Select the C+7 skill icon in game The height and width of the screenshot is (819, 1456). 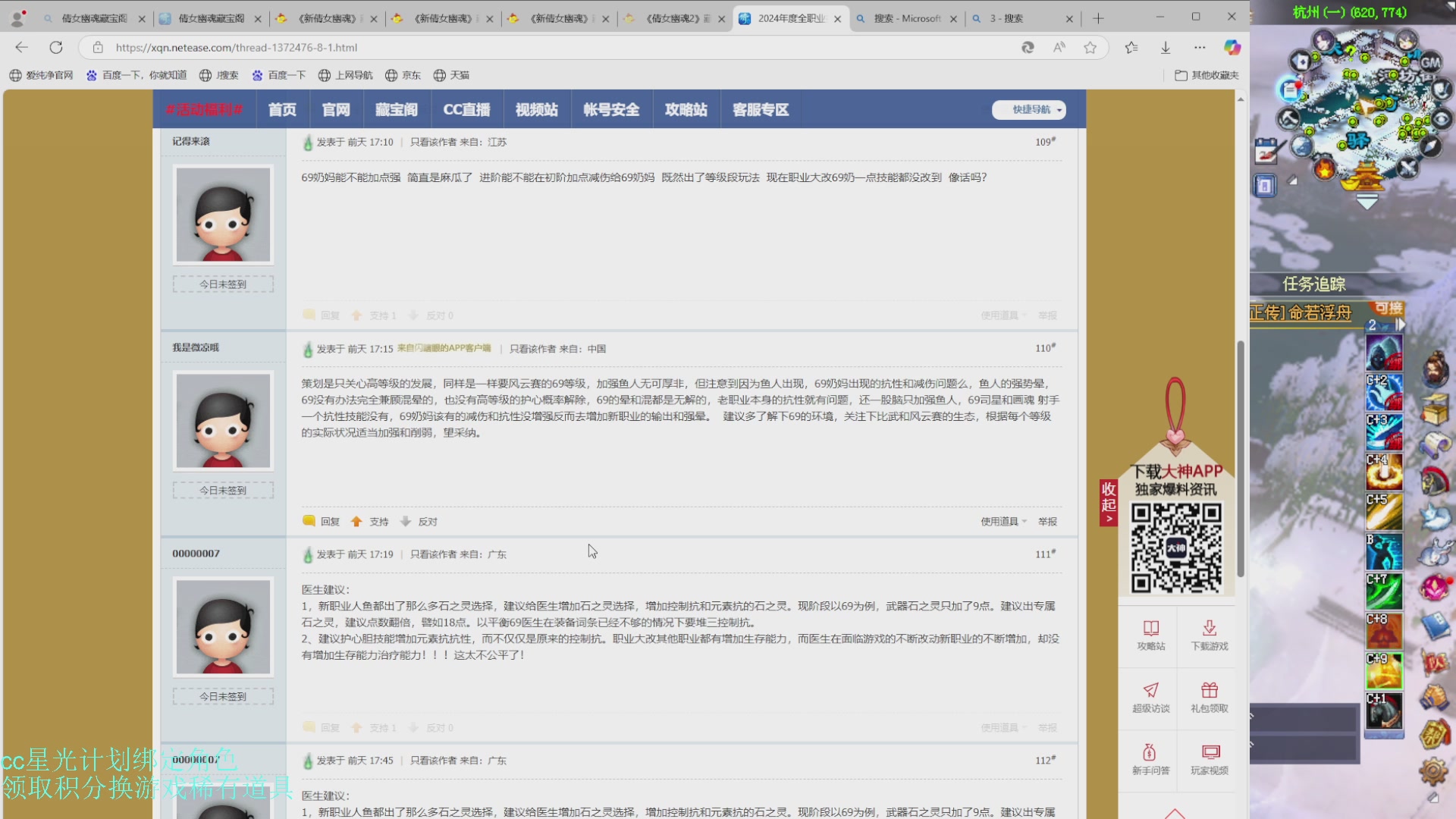click(1384, 591)
